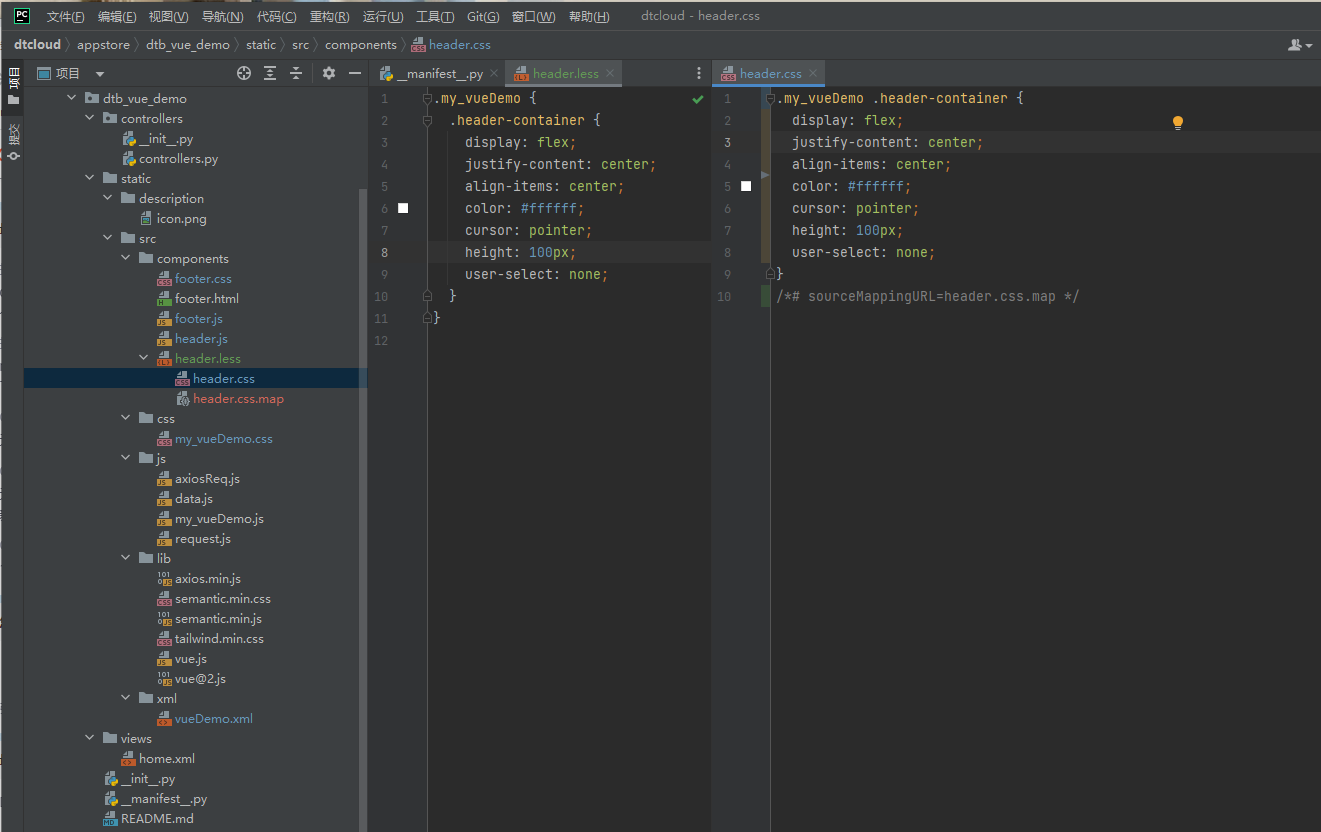The image size is (1321, 832).
Task: Open the 编辑(E) menu
Action: point(117,16)
